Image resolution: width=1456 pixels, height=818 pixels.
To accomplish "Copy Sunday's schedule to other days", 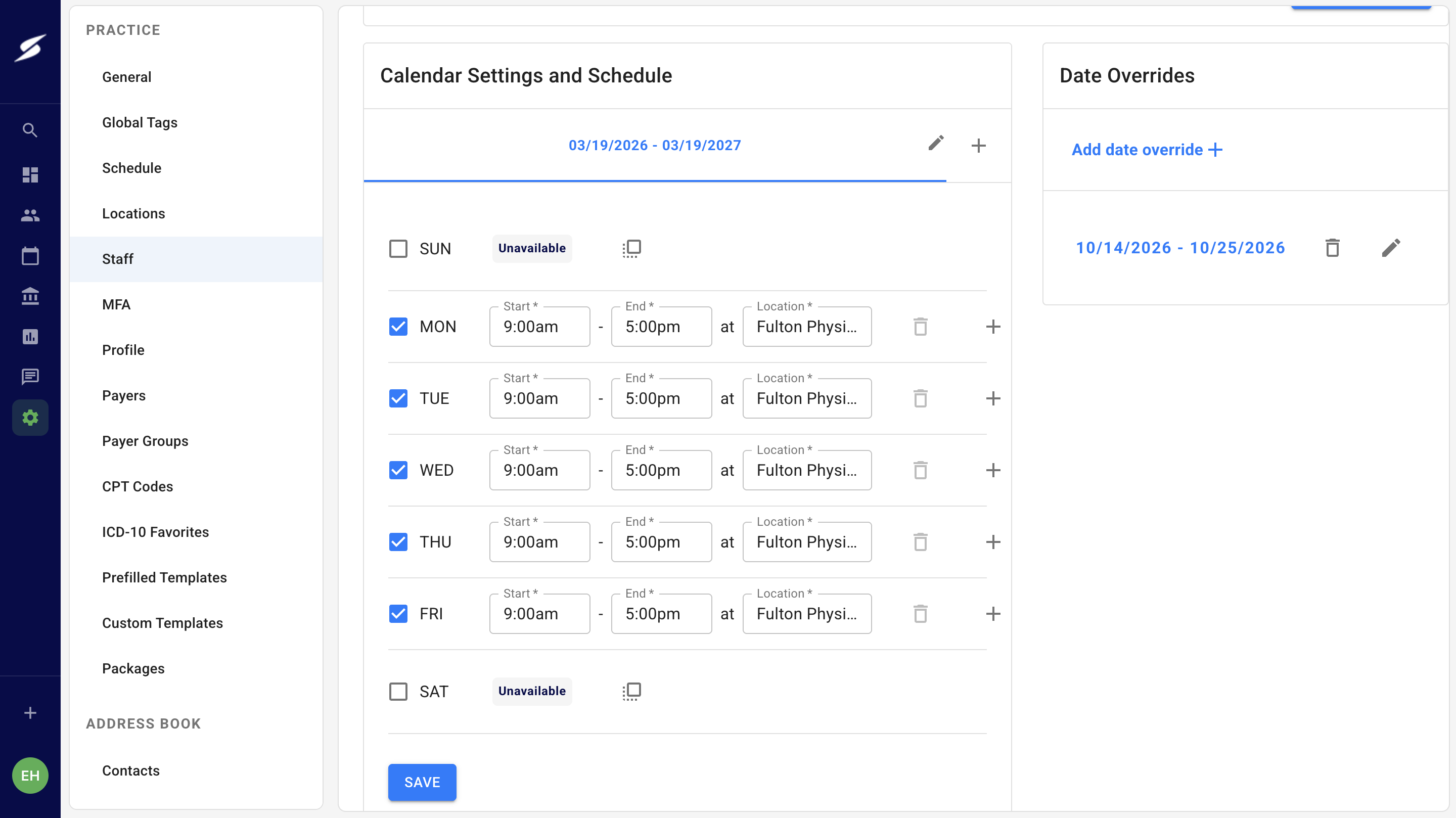I will 631,248.
